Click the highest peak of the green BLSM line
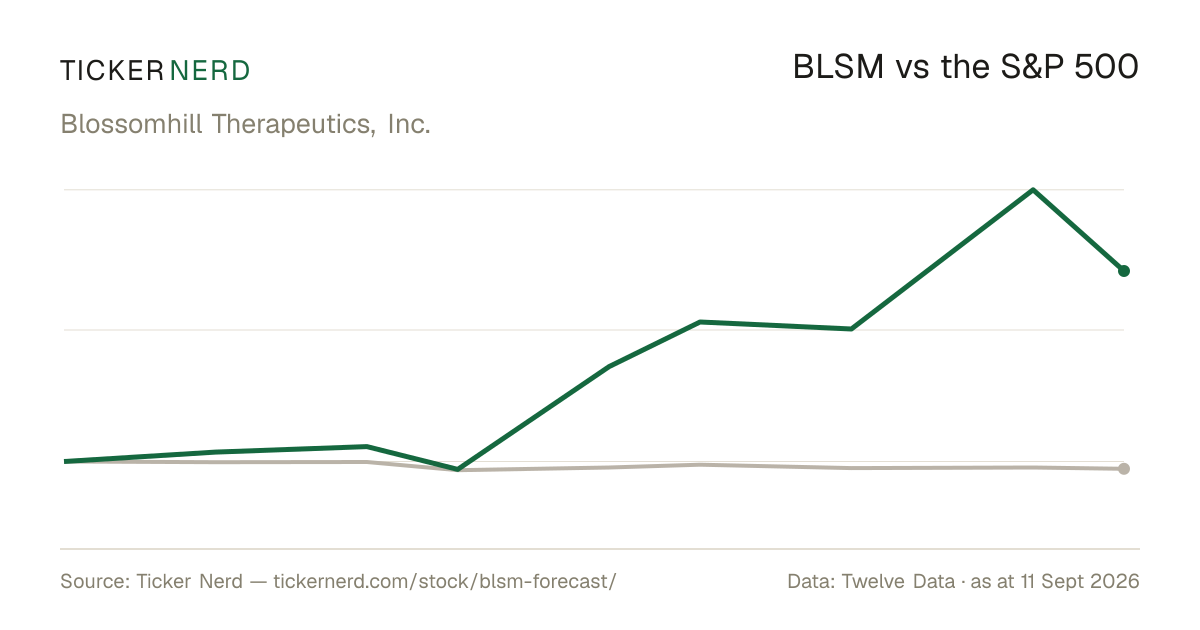1200x630 pixels. [1032, 190]
